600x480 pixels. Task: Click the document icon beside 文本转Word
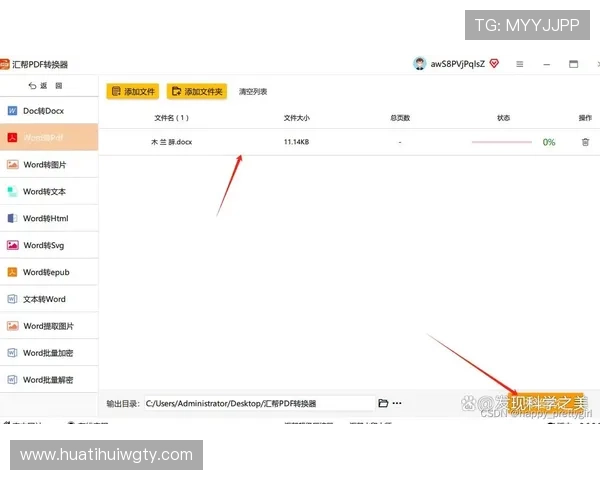click(x=12, y=299)
